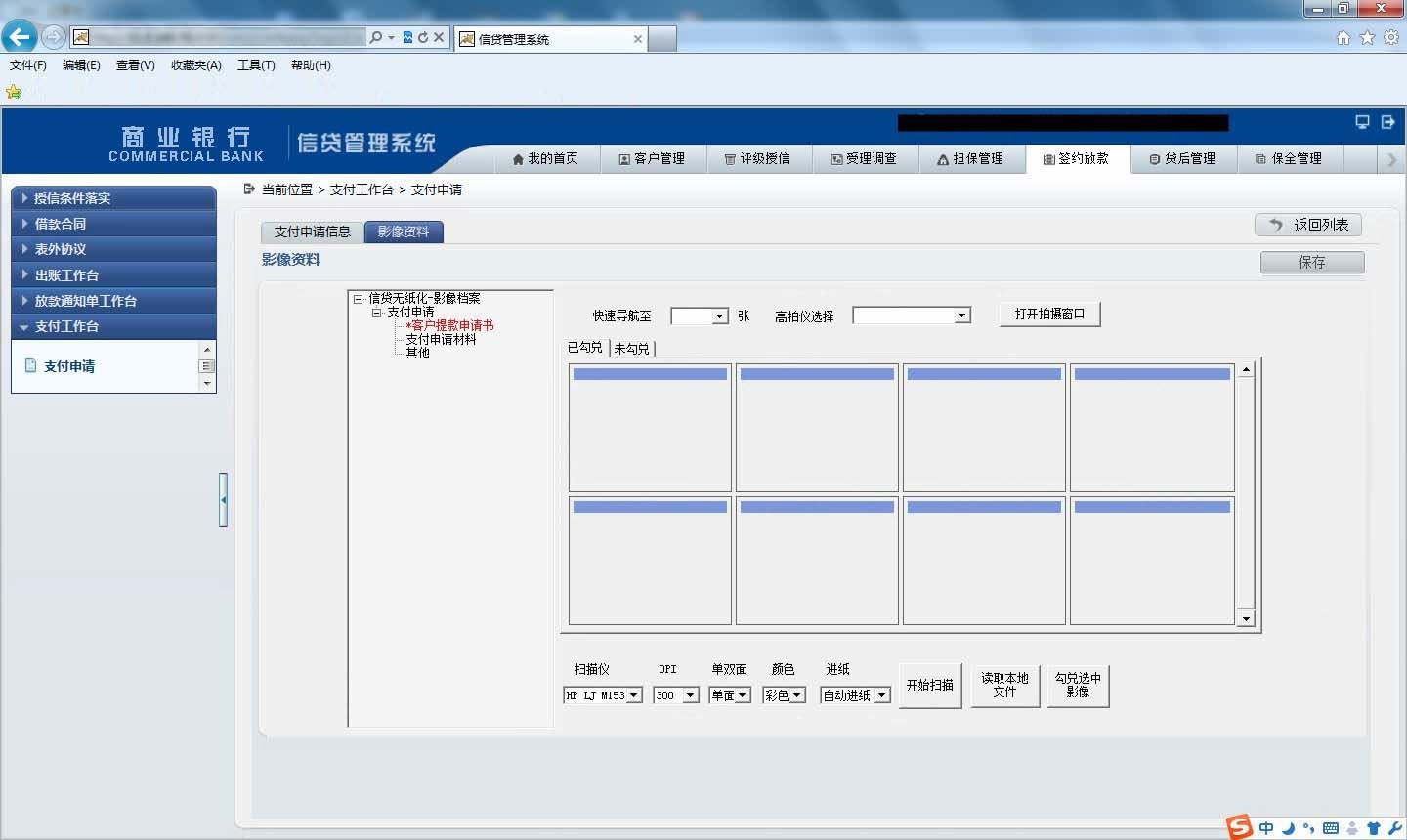Click the logout exit icon in the header
The width and height of the screenshot is (1407, 840).
[1387, 122]
